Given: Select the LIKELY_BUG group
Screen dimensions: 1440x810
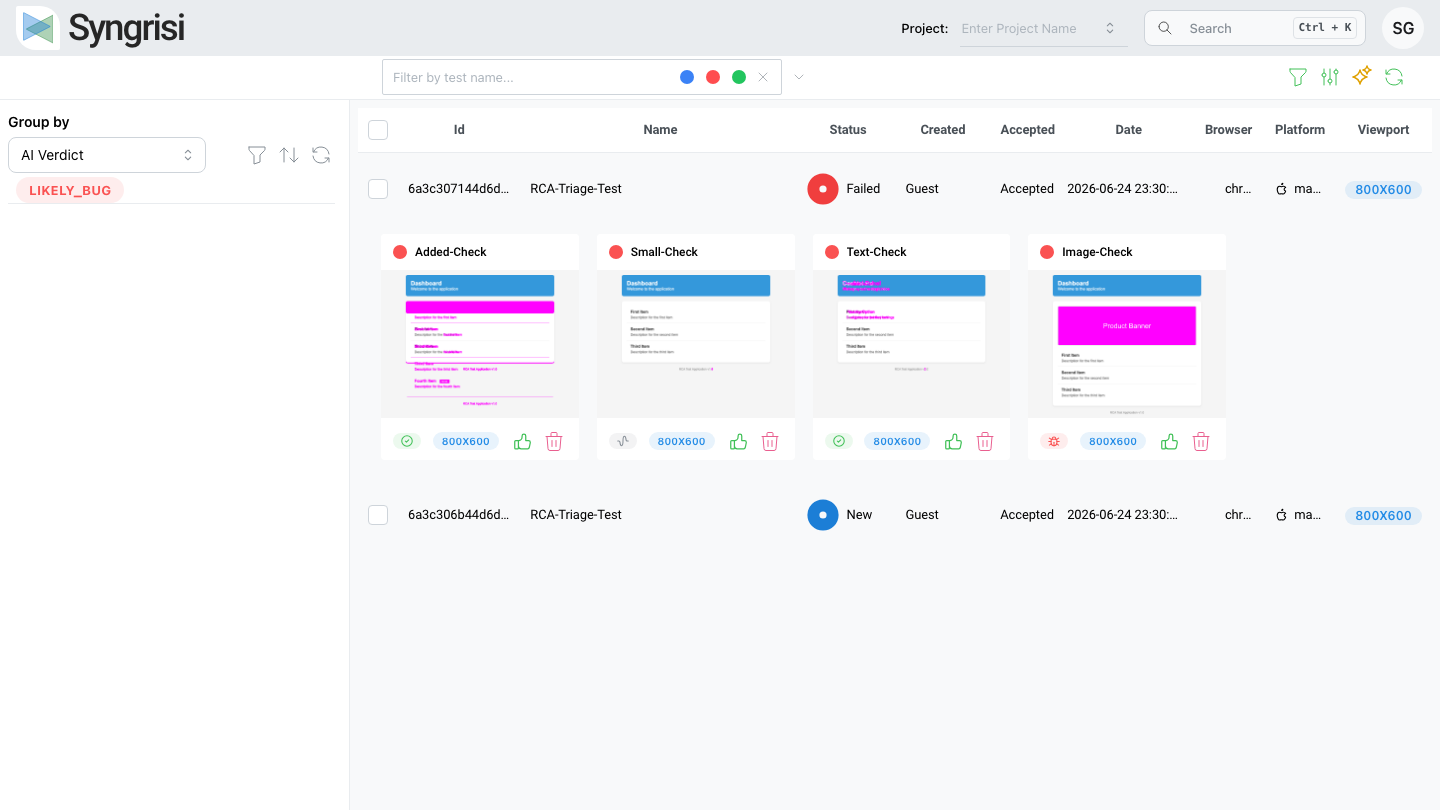Looking at the screenshot, I should pos(70,190).
